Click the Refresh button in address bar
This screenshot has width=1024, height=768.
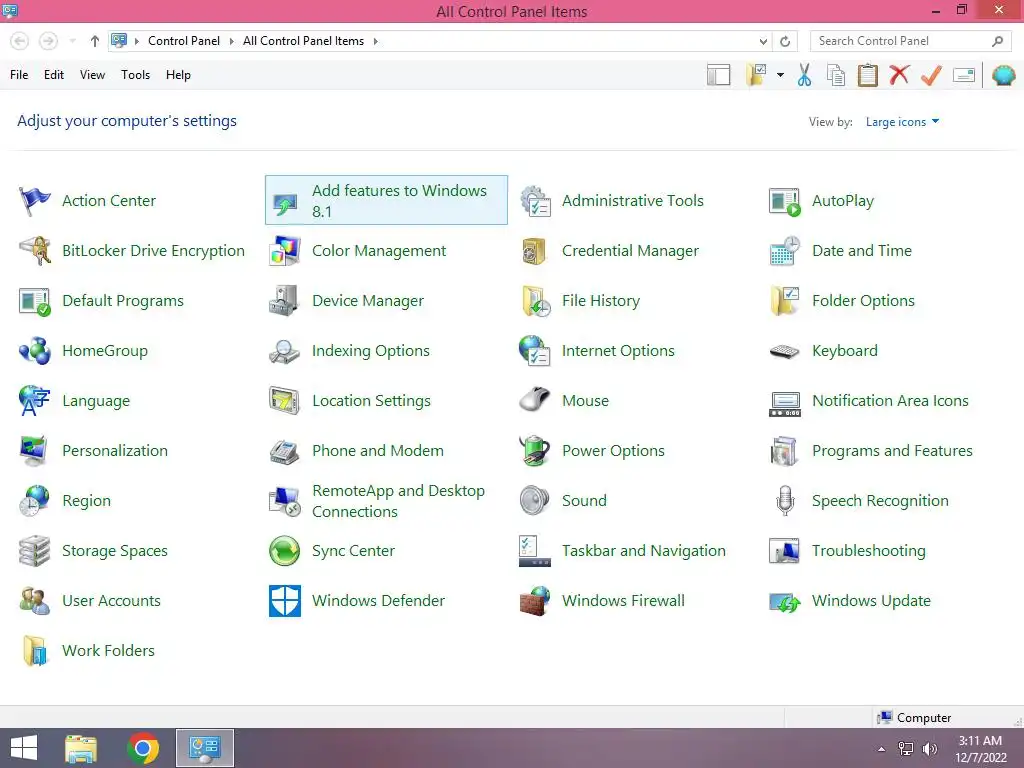pyautogui.click(x=785, y=41)
